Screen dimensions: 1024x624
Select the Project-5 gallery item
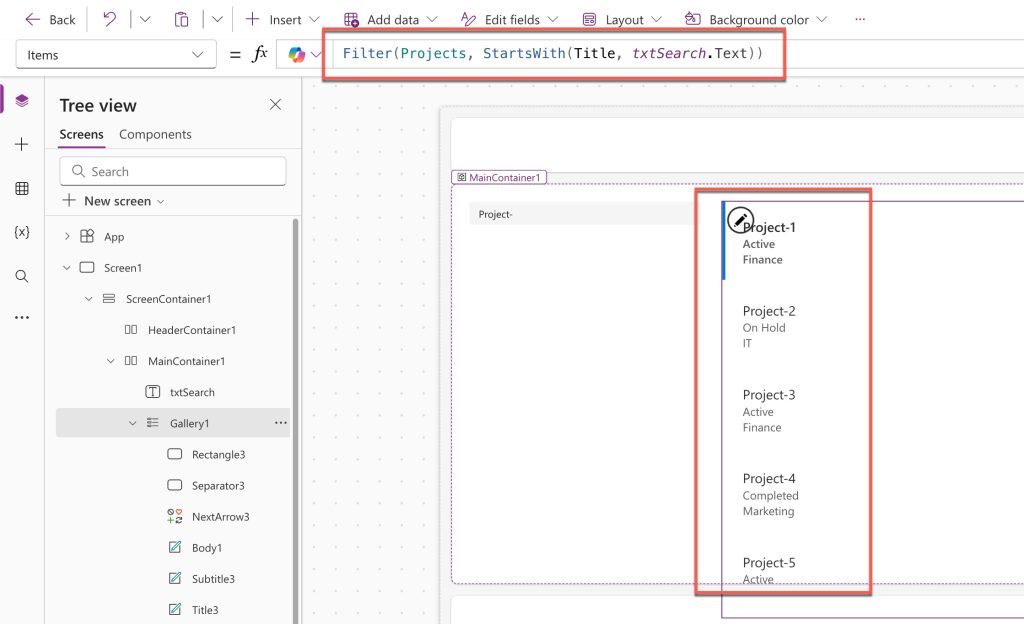pos(769,563)
